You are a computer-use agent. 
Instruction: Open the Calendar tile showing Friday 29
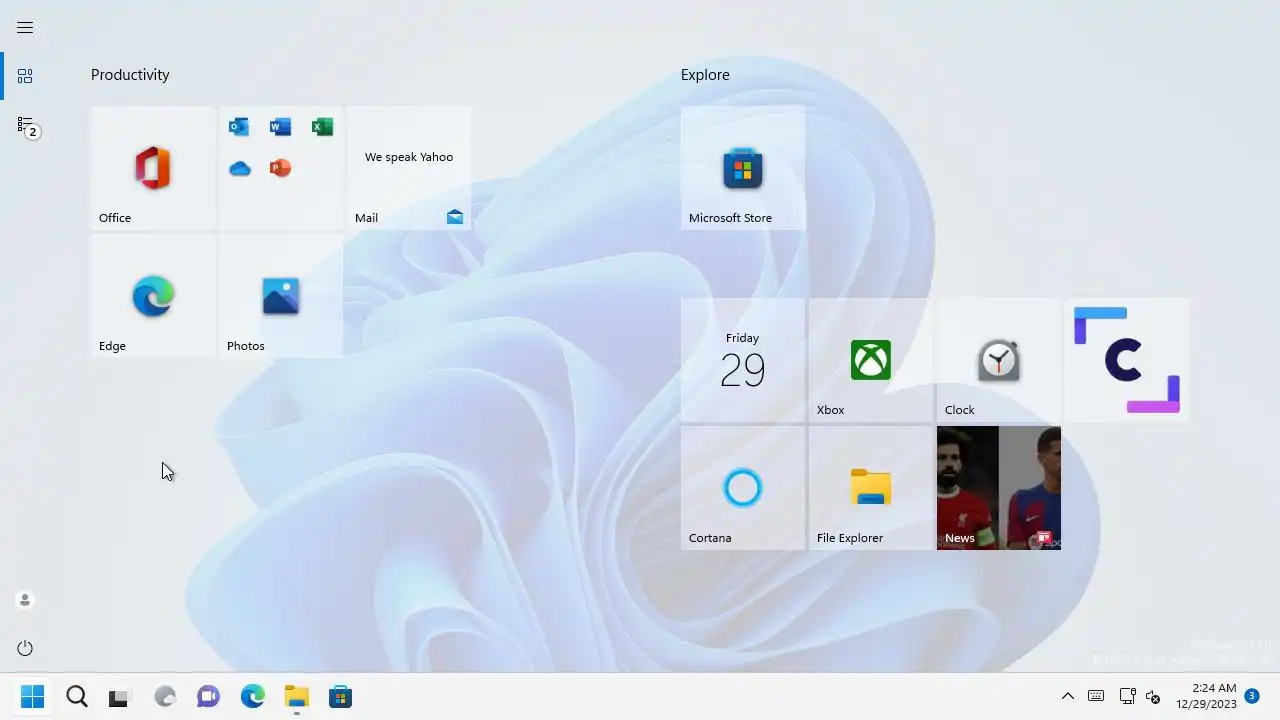[743, 360]
